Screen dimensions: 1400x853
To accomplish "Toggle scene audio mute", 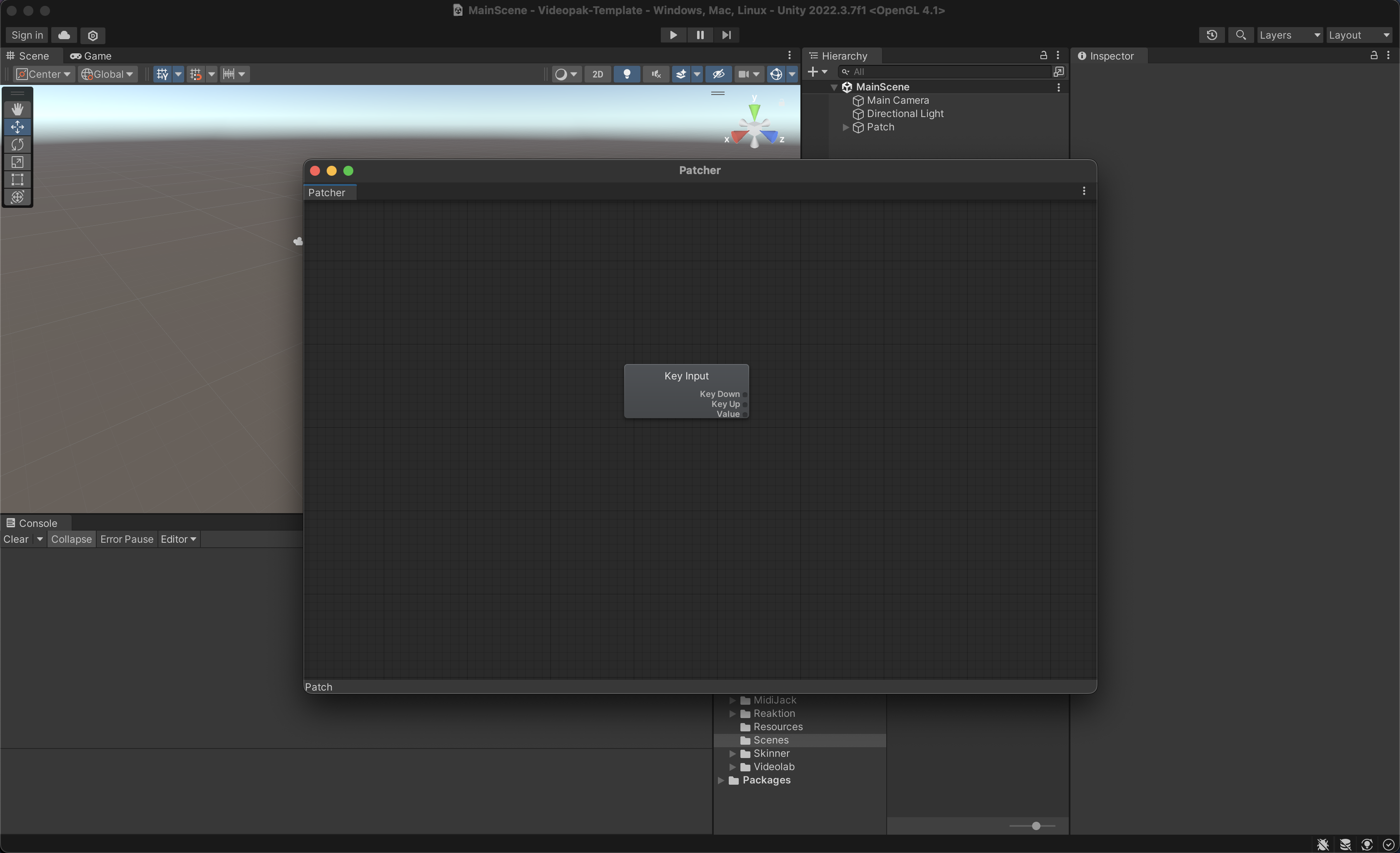I will pyautogui.click(x=656, y=75).
